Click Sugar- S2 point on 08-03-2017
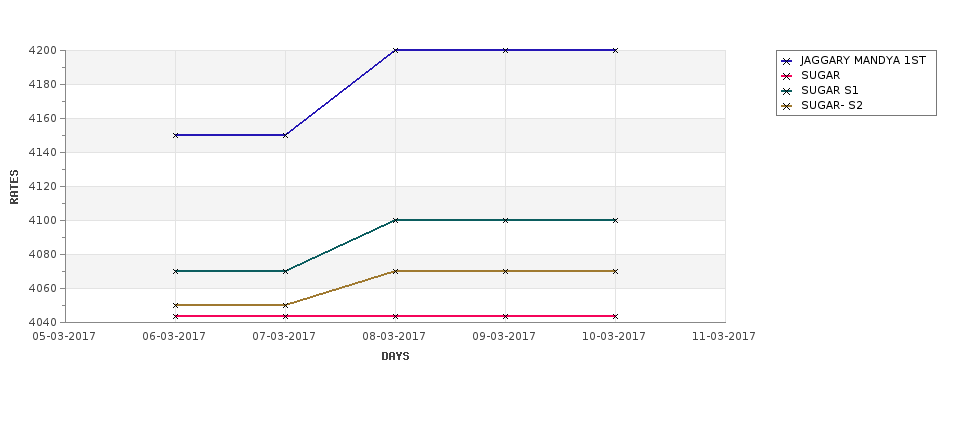Viewport: 975px width, 429px height. coord(395,271)
